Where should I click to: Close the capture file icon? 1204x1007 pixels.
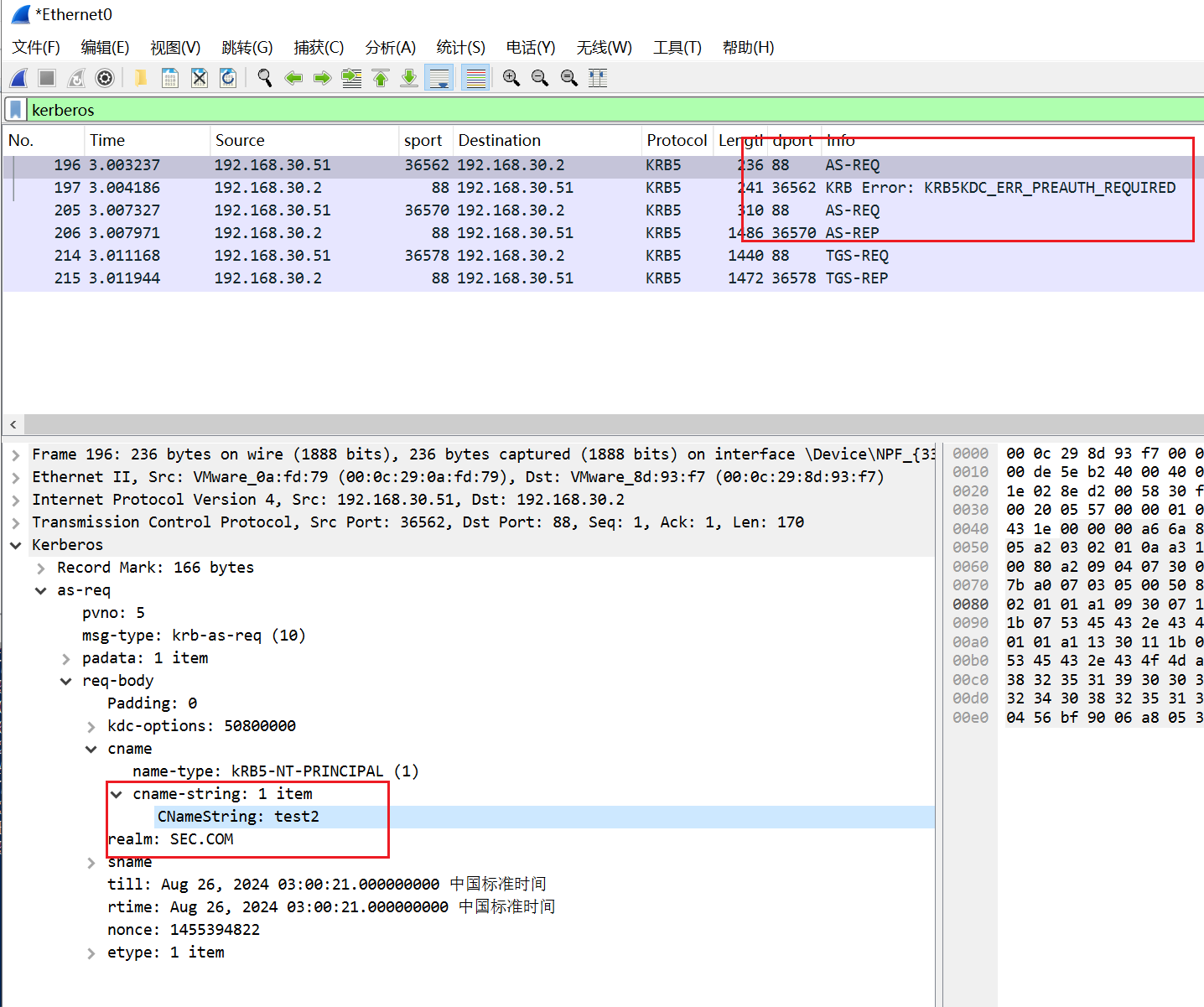pos(199,78)
